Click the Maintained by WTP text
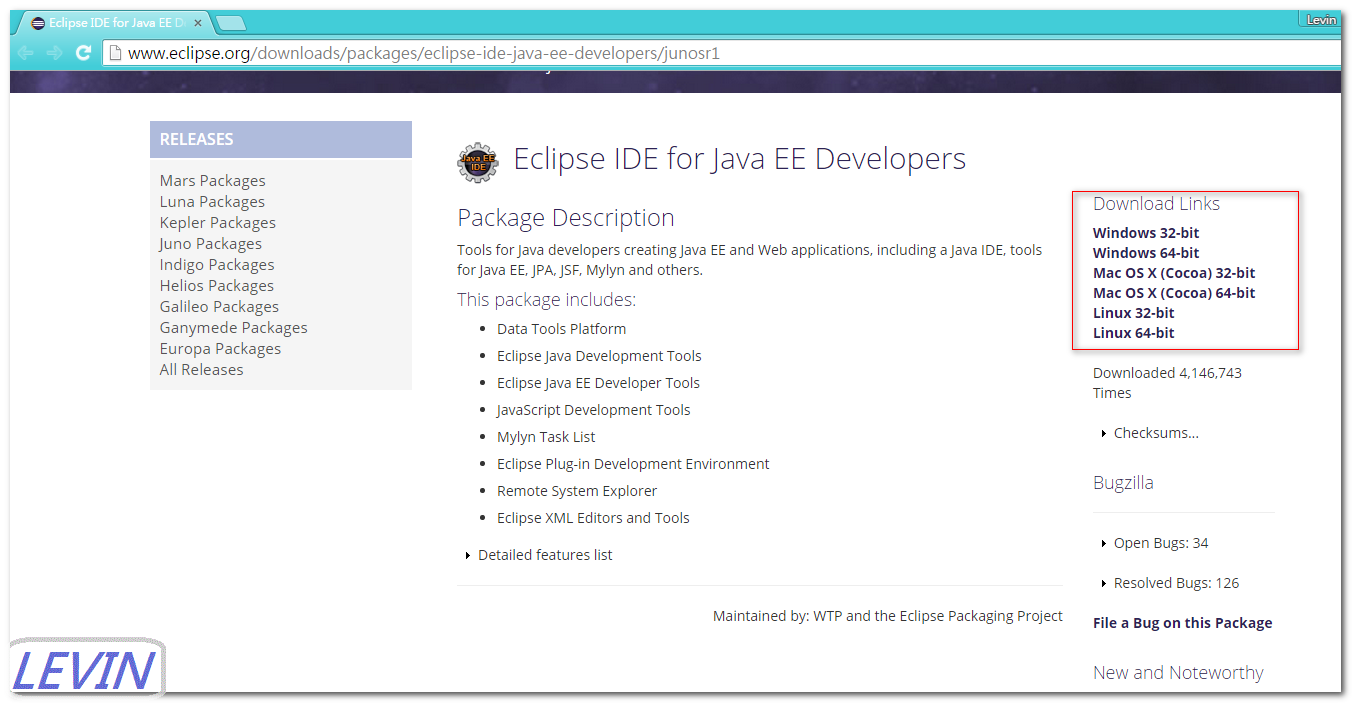Screen dimensions: 1352x703 point(888,616)
